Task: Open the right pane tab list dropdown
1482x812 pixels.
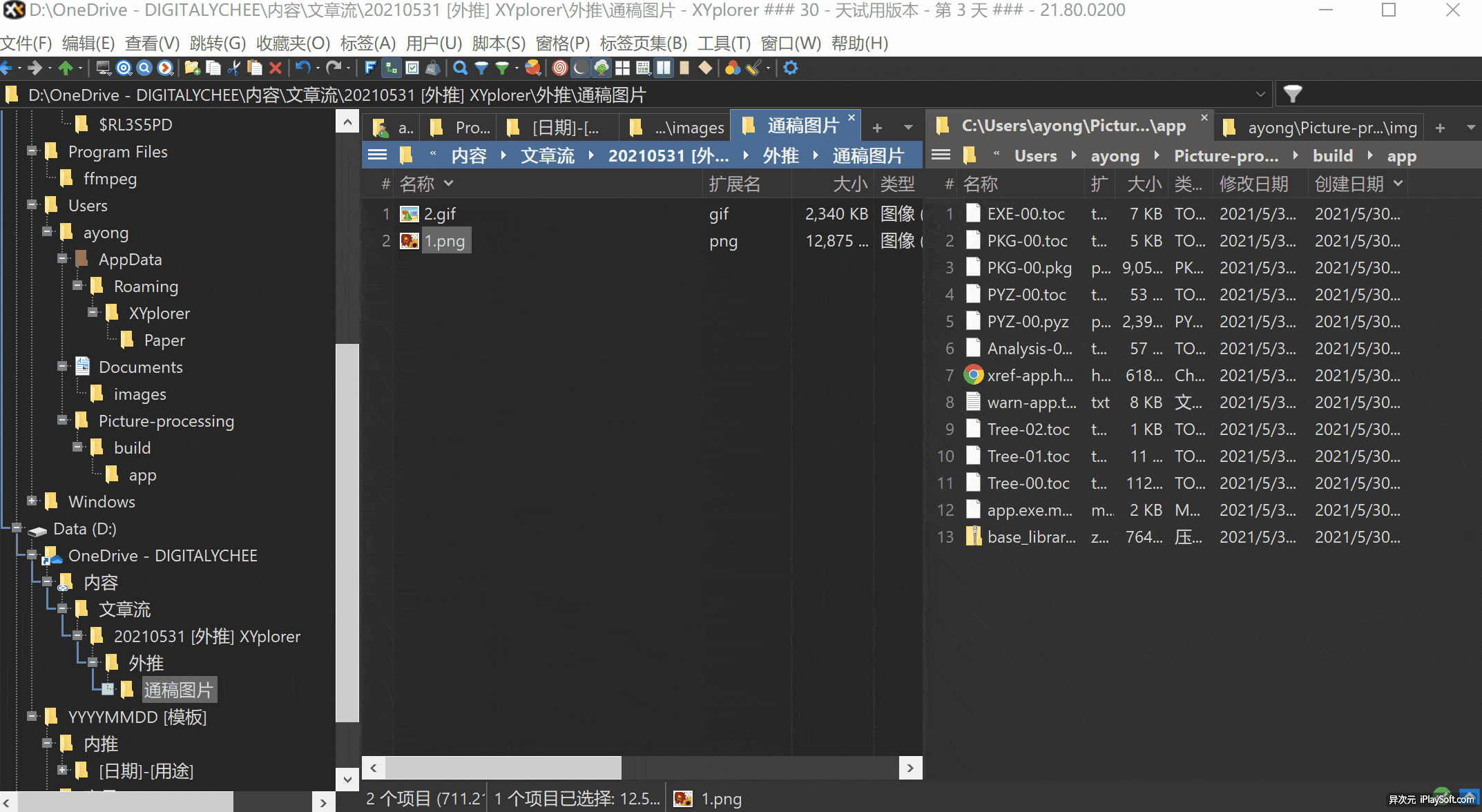Action: pos(1471,127)
